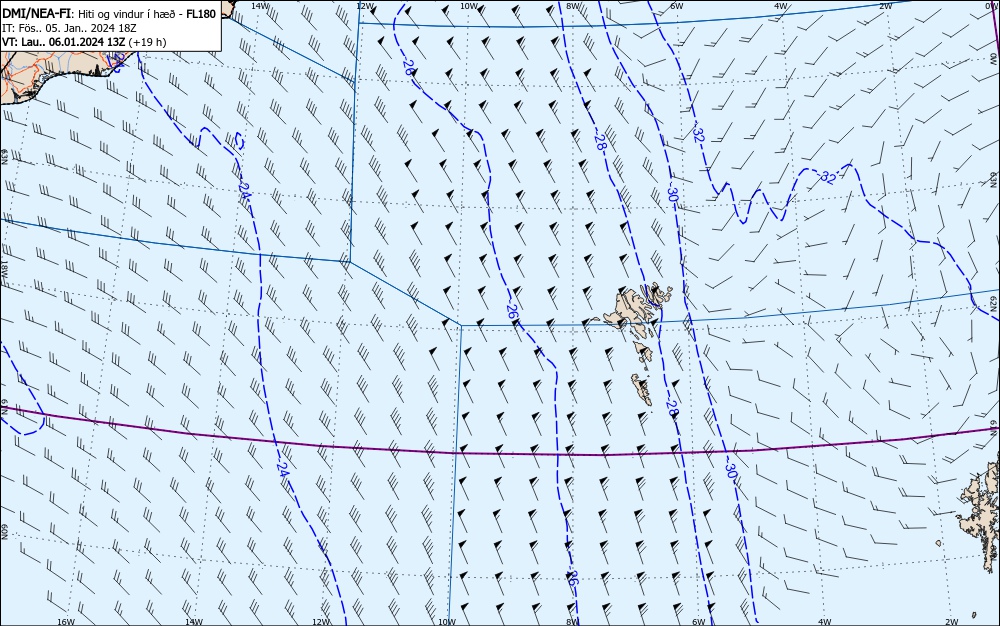Click the 26 isotherm label west of Faroe Islands
Image resolution: width=1000 pixels, height=626 pixels.
point(511,312)
